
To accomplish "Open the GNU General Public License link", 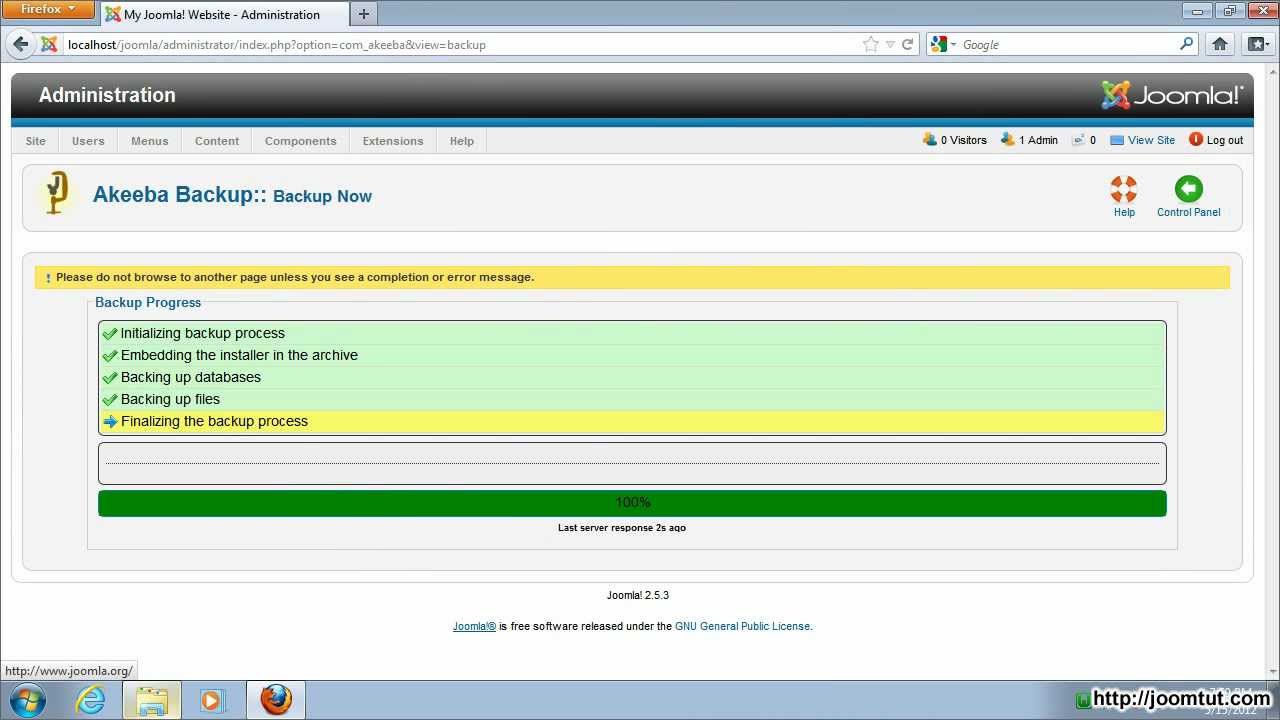I will (742, 626).
